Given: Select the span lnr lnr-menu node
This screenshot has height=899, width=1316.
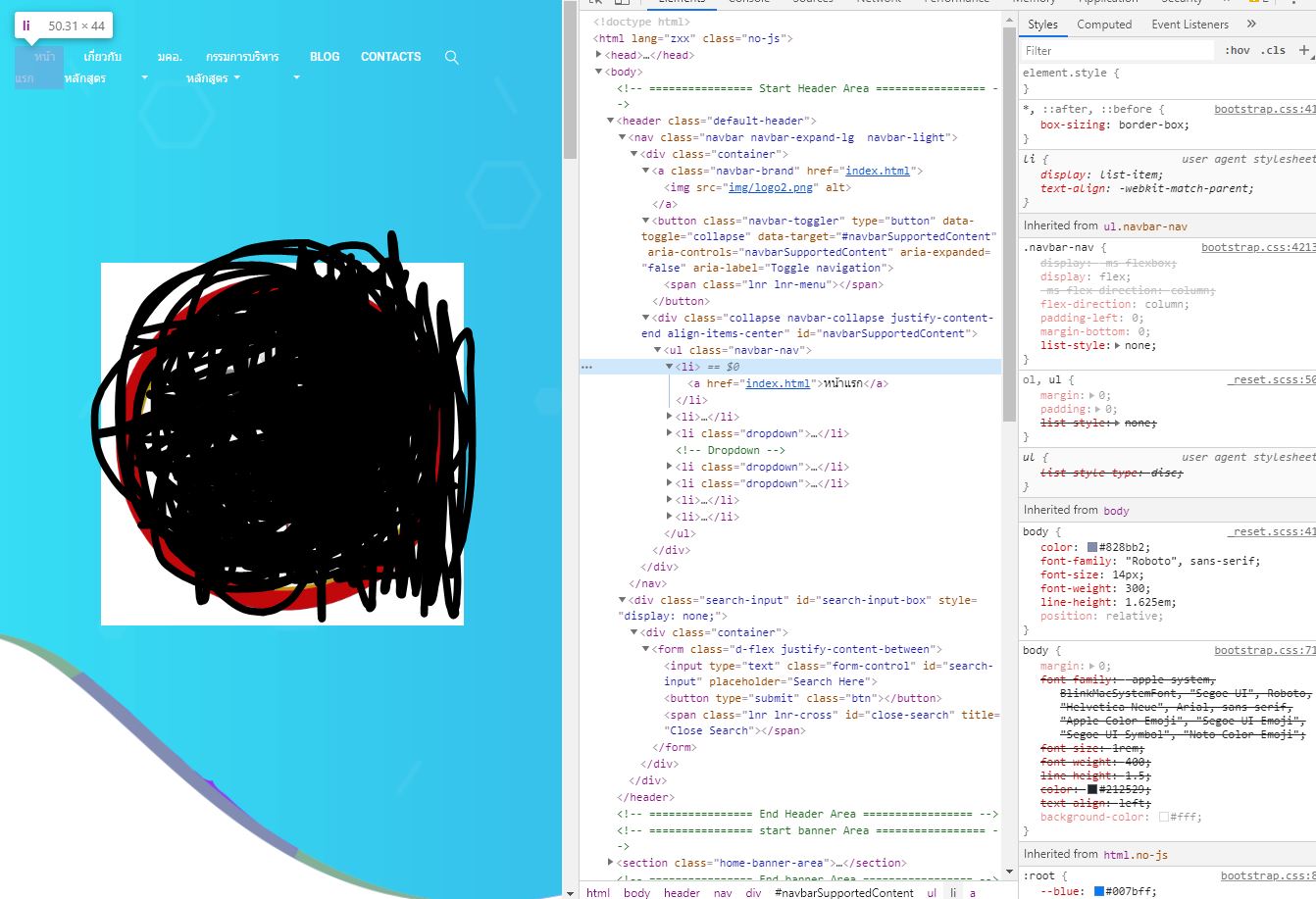Looking at the screenshot, I should (774, 284).
